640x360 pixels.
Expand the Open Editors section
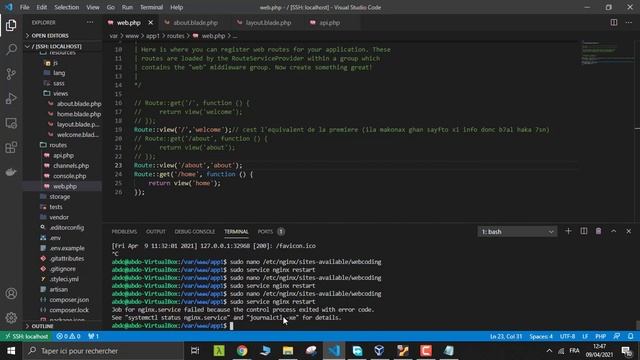(x=62, y=36)
